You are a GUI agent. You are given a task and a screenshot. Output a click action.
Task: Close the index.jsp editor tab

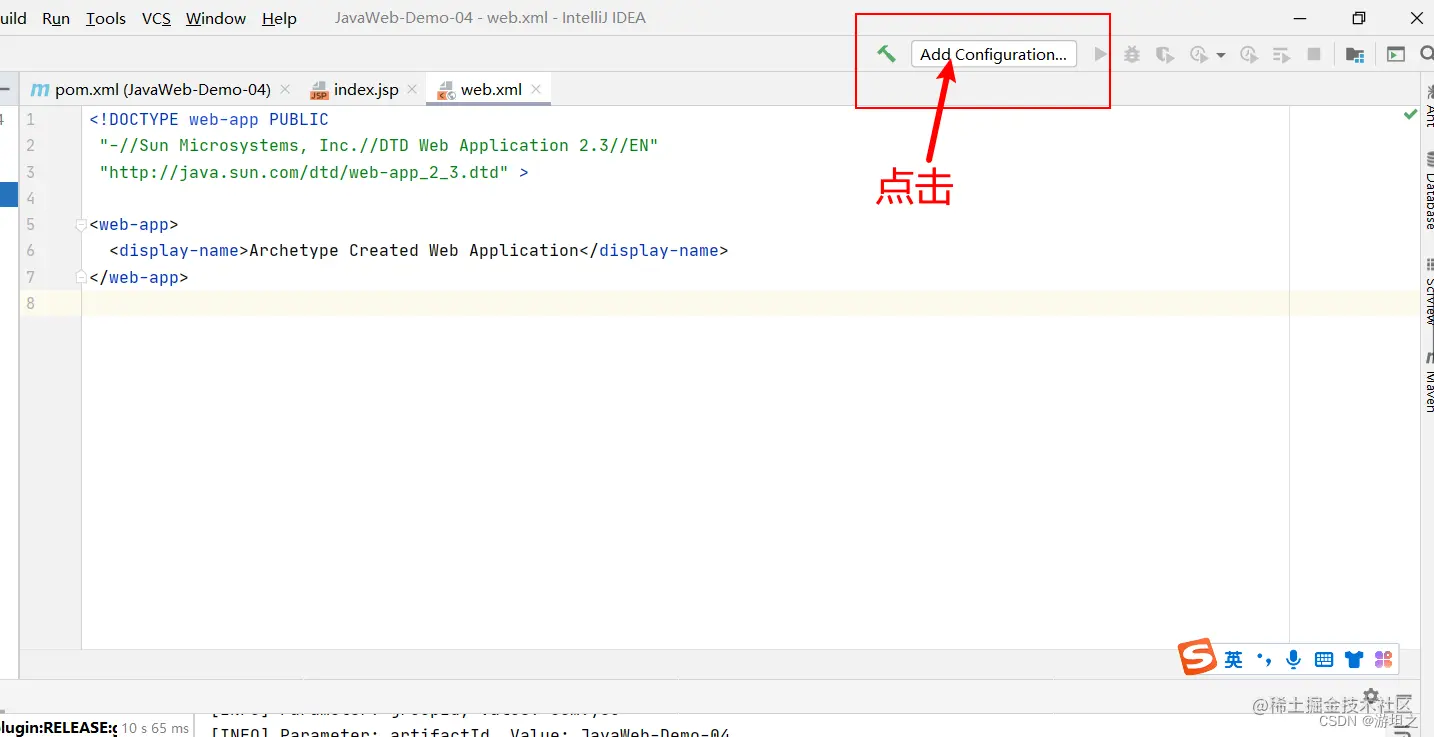412,89
